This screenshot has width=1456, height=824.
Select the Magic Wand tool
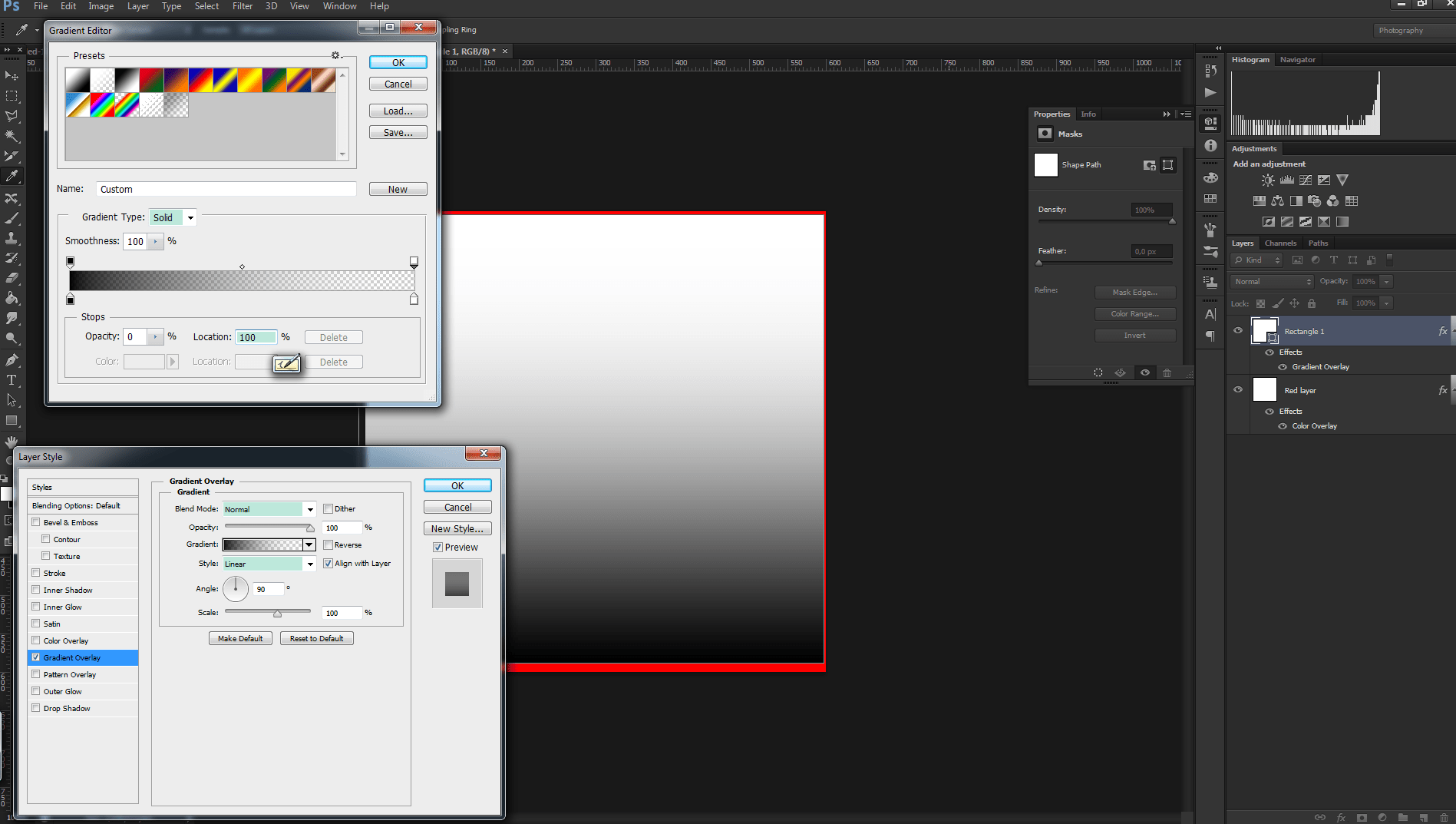[12, 136]
